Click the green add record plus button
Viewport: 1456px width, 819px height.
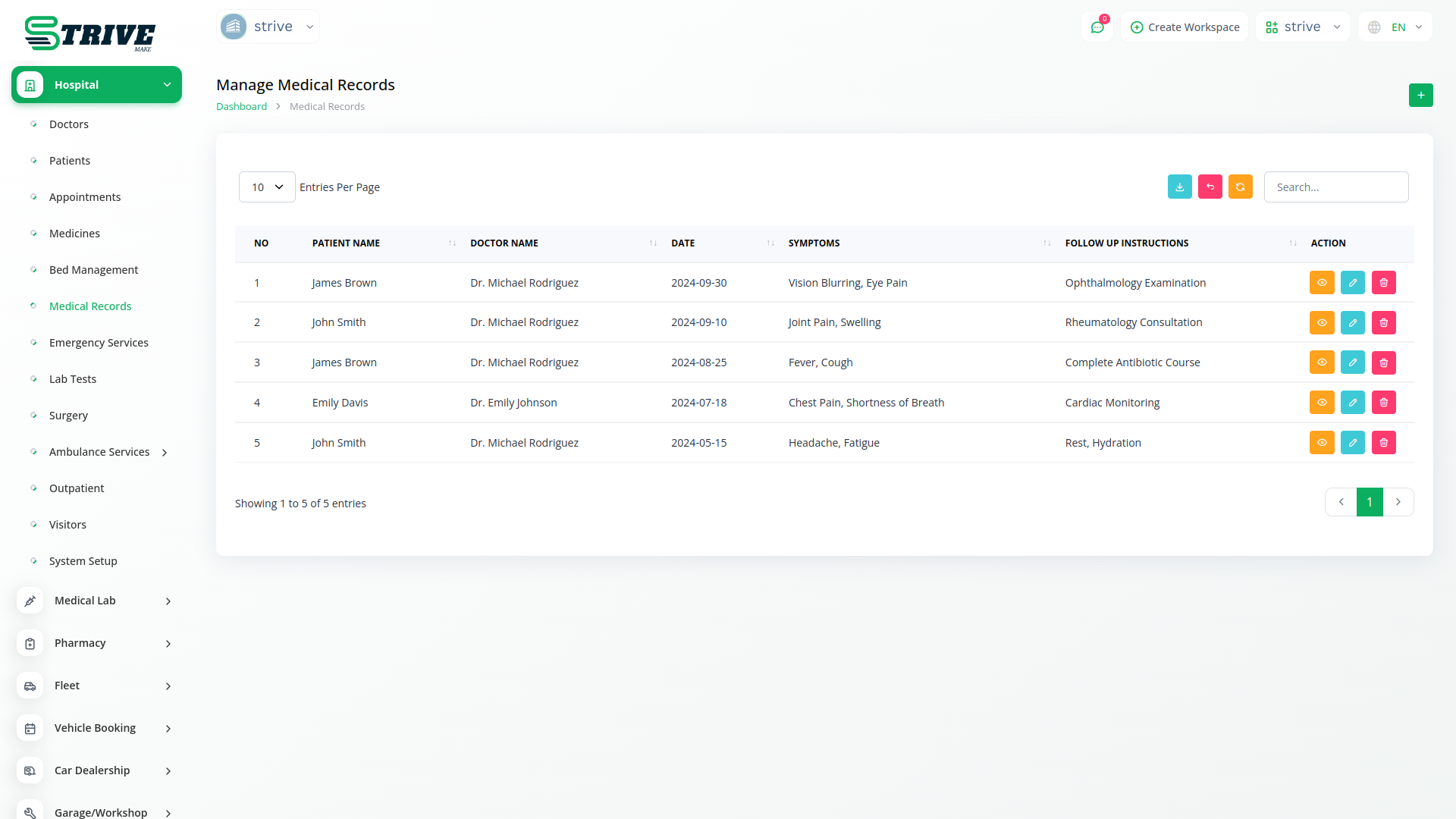[x=1420, y=96]
